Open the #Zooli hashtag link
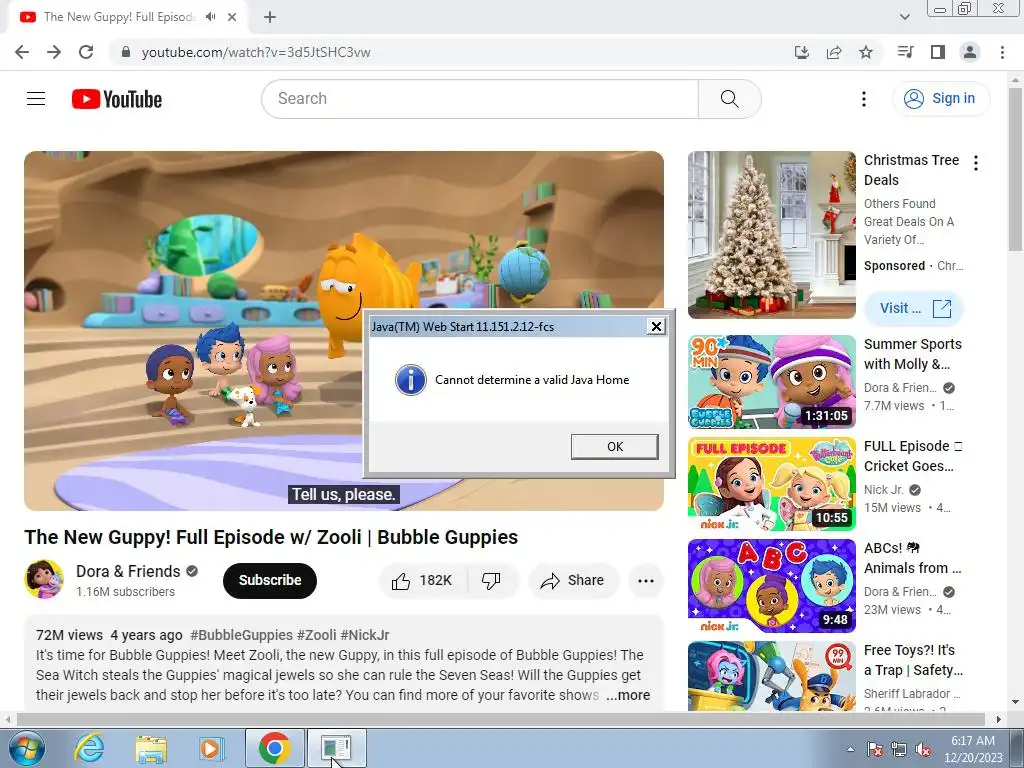1024x768 pixels. click(x=317, y=635)
